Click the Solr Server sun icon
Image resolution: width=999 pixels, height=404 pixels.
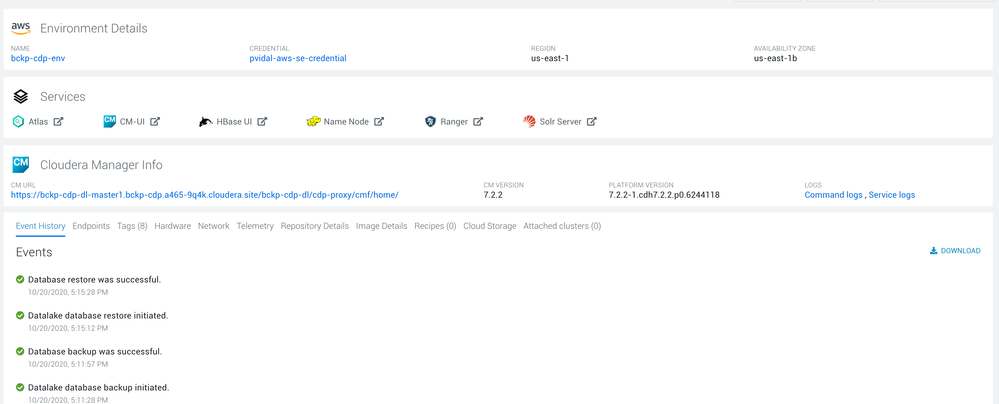[x=529, y=122]
